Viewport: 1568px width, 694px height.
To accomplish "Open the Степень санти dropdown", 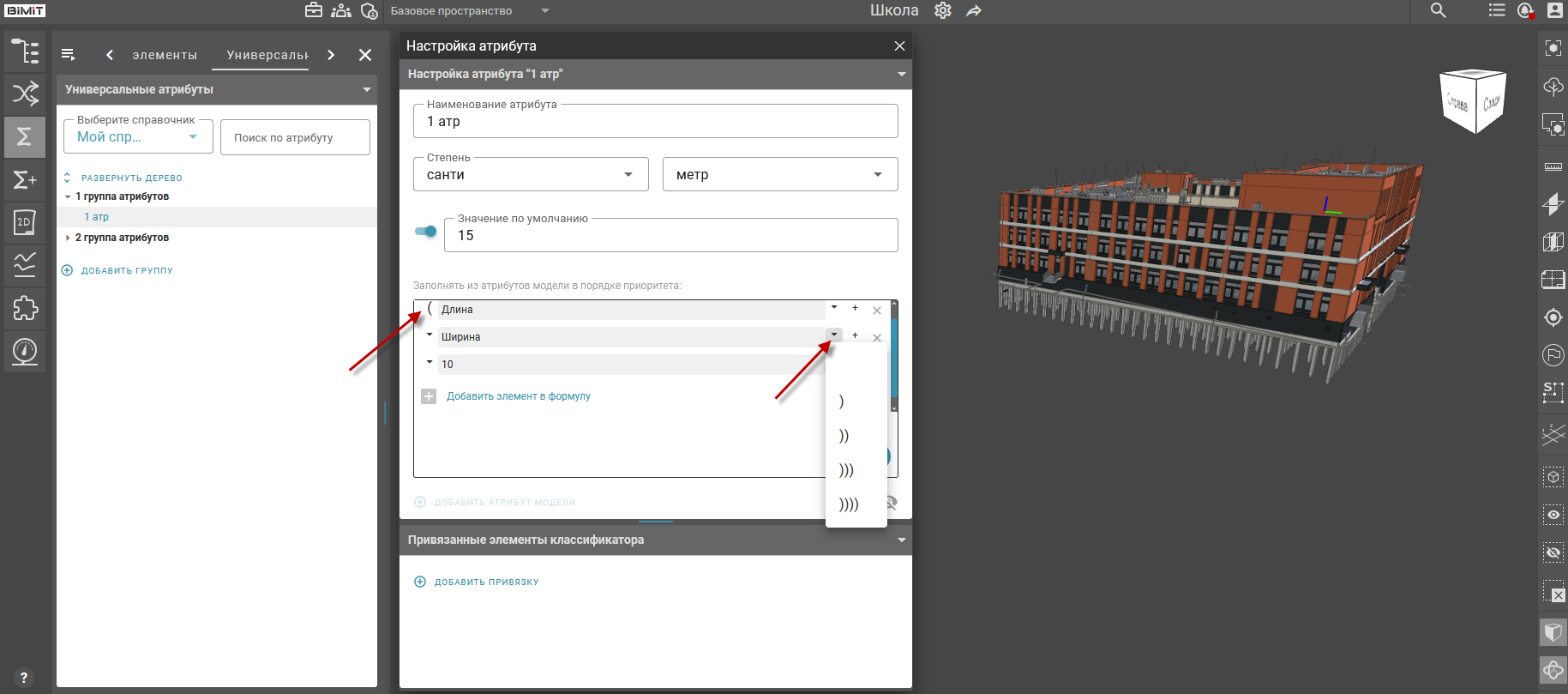I will tap(531, 174).
